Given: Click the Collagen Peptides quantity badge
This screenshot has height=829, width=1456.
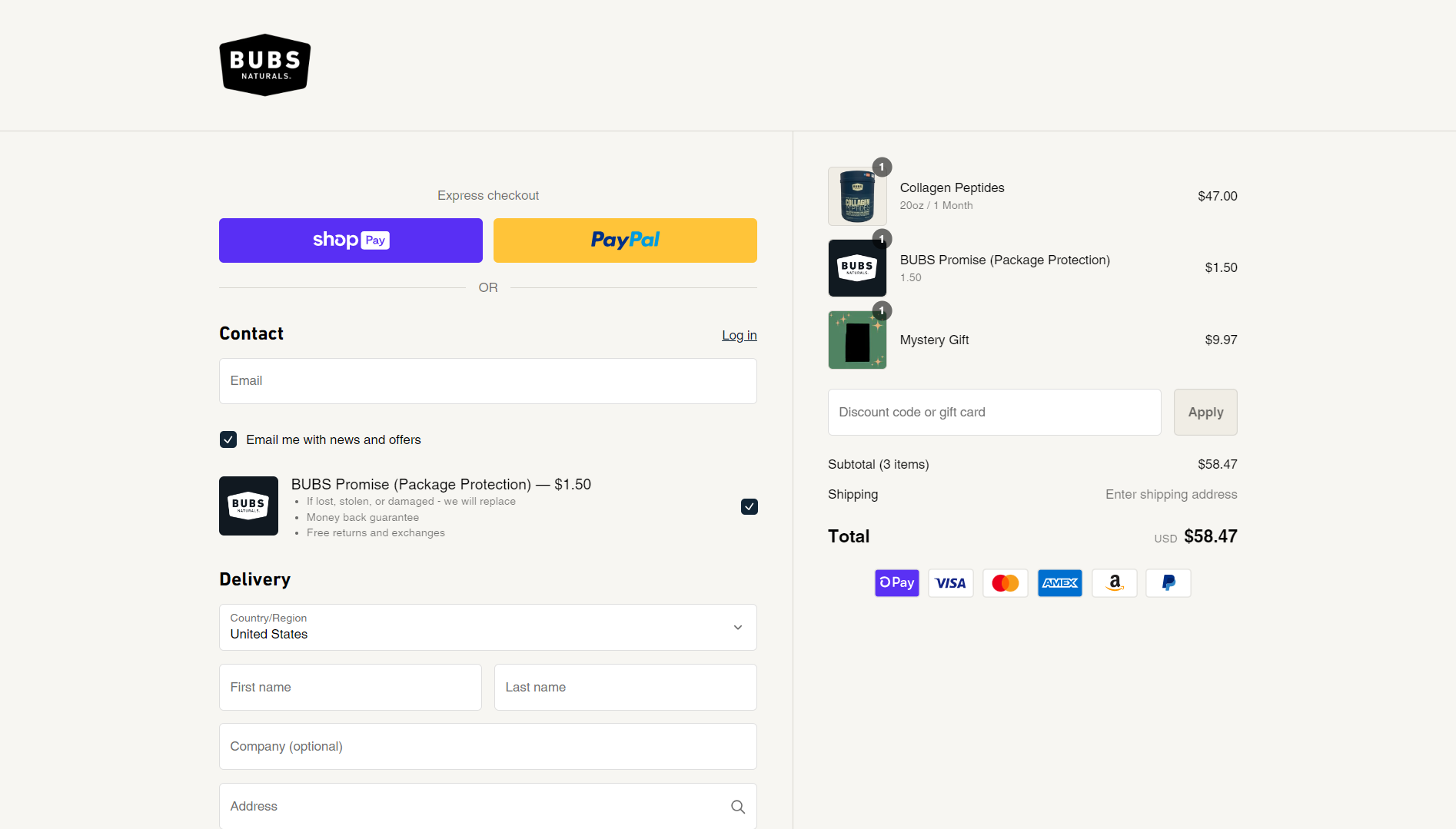Looking at the screenshot, I should point(882,167).
